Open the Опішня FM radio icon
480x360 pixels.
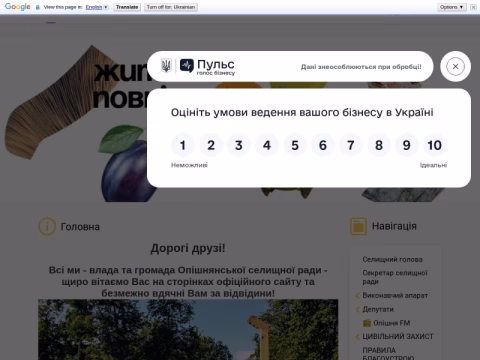tap(367, 323)
